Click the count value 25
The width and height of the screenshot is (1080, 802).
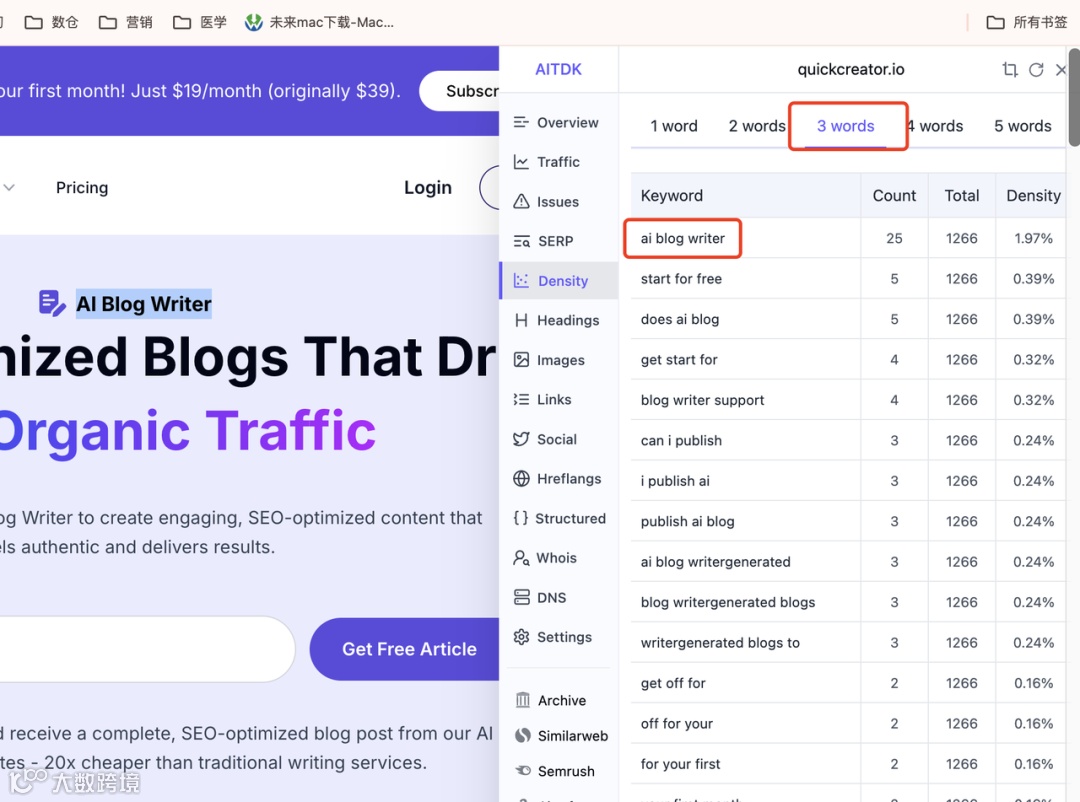894,238
